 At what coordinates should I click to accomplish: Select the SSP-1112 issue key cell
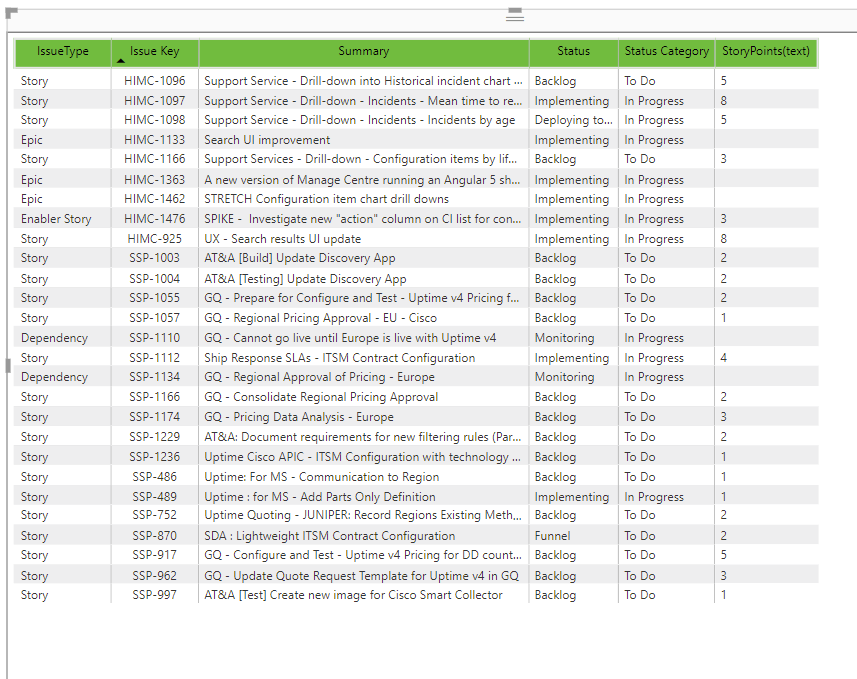click(155, 358)
